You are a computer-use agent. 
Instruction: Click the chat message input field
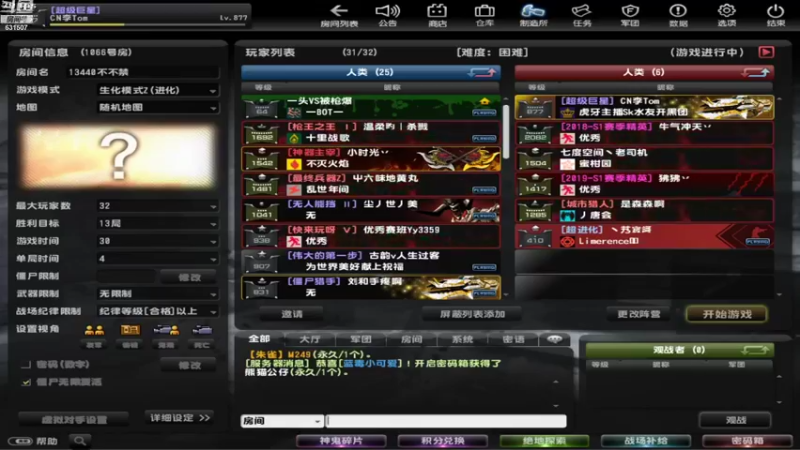click(x=446, y=421)
